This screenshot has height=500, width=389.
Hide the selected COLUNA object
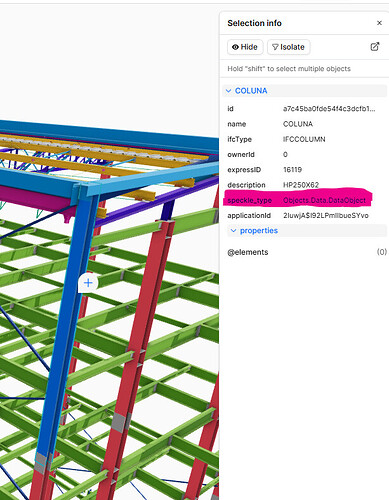[x=245, y=47]
